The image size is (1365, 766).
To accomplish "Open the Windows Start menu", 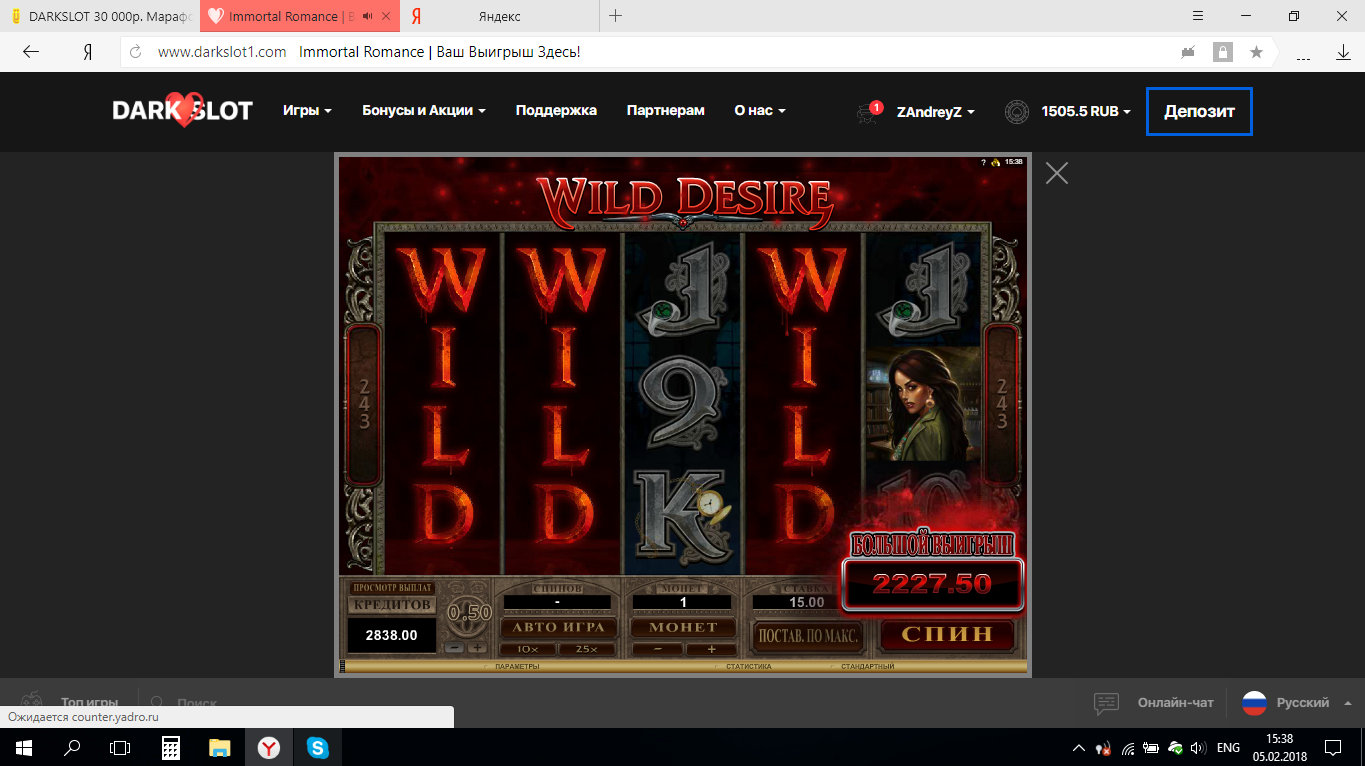I will point(23,747).
